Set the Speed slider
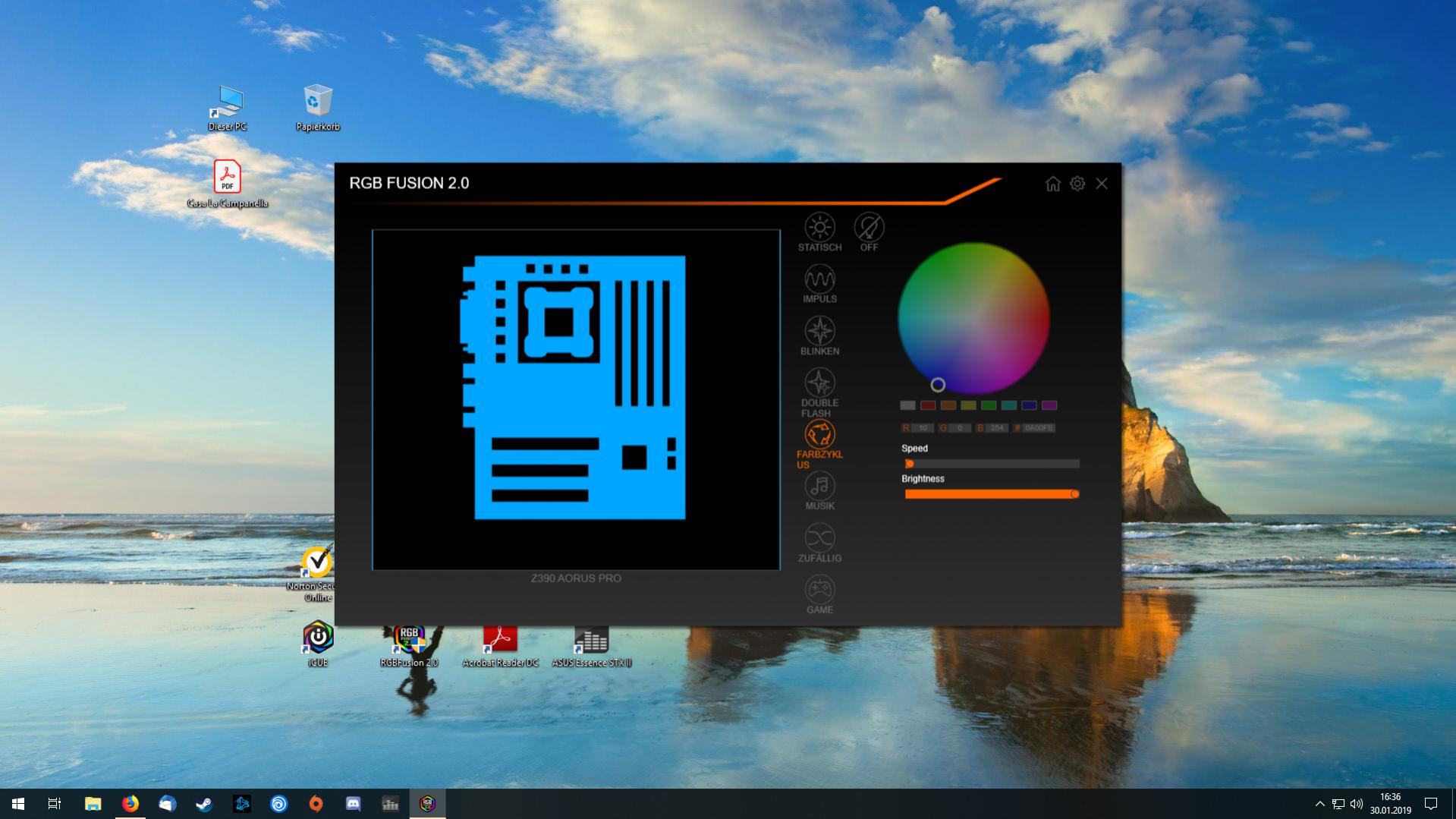1456x819 pixels. (x=992, y=464)
